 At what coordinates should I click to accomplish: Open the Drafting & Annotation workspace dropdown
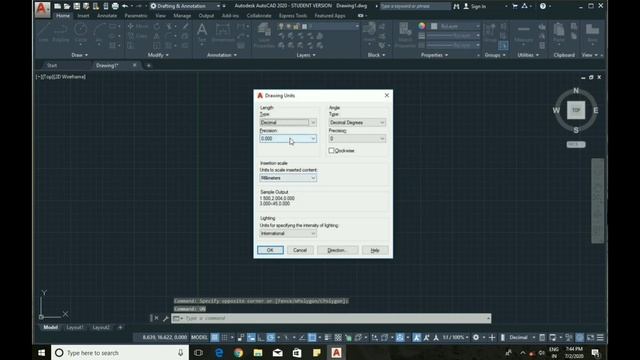coord(186,6)
